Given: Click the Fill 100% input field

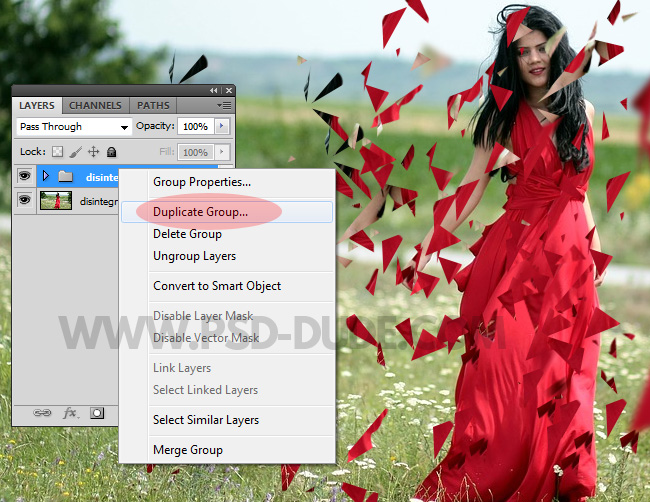Looking at the screenshot, I should pos(196,152).
